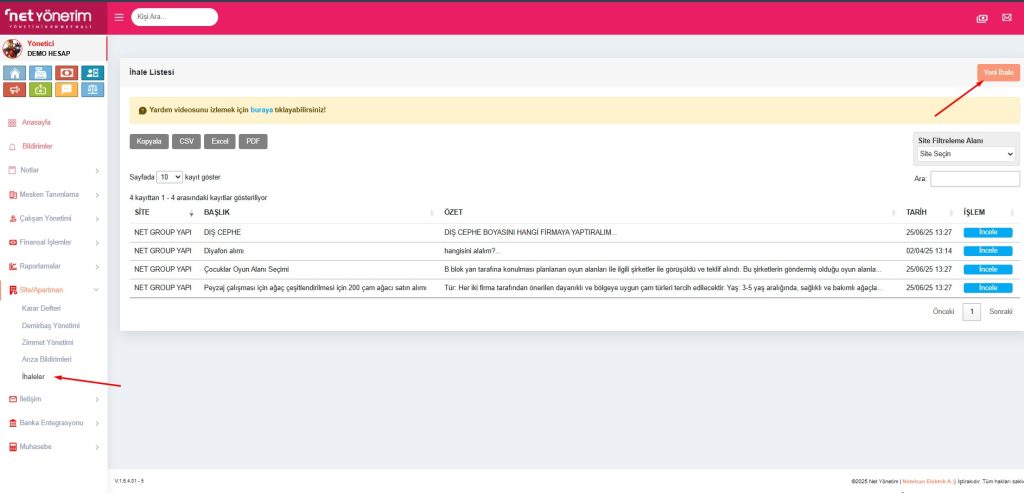Open the envelope messages icon in header
The height and width of the screenshot is (493, 1024).
(x=1006, y=18)
